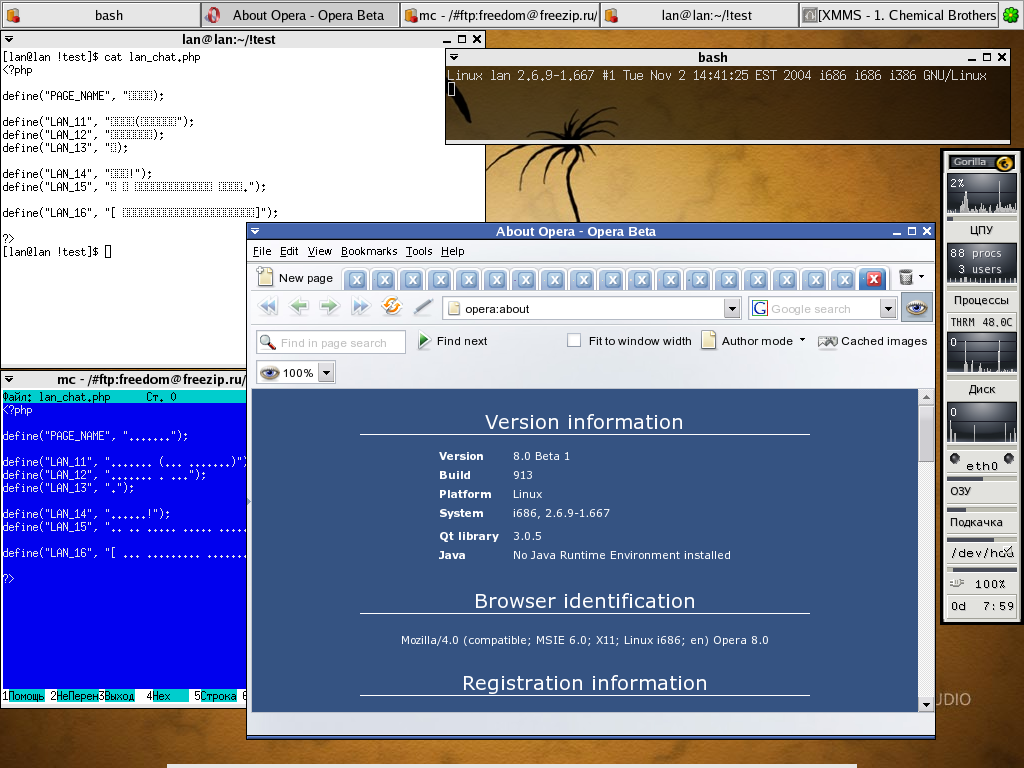Click the Cached images picture icon

tap(827, 341)
